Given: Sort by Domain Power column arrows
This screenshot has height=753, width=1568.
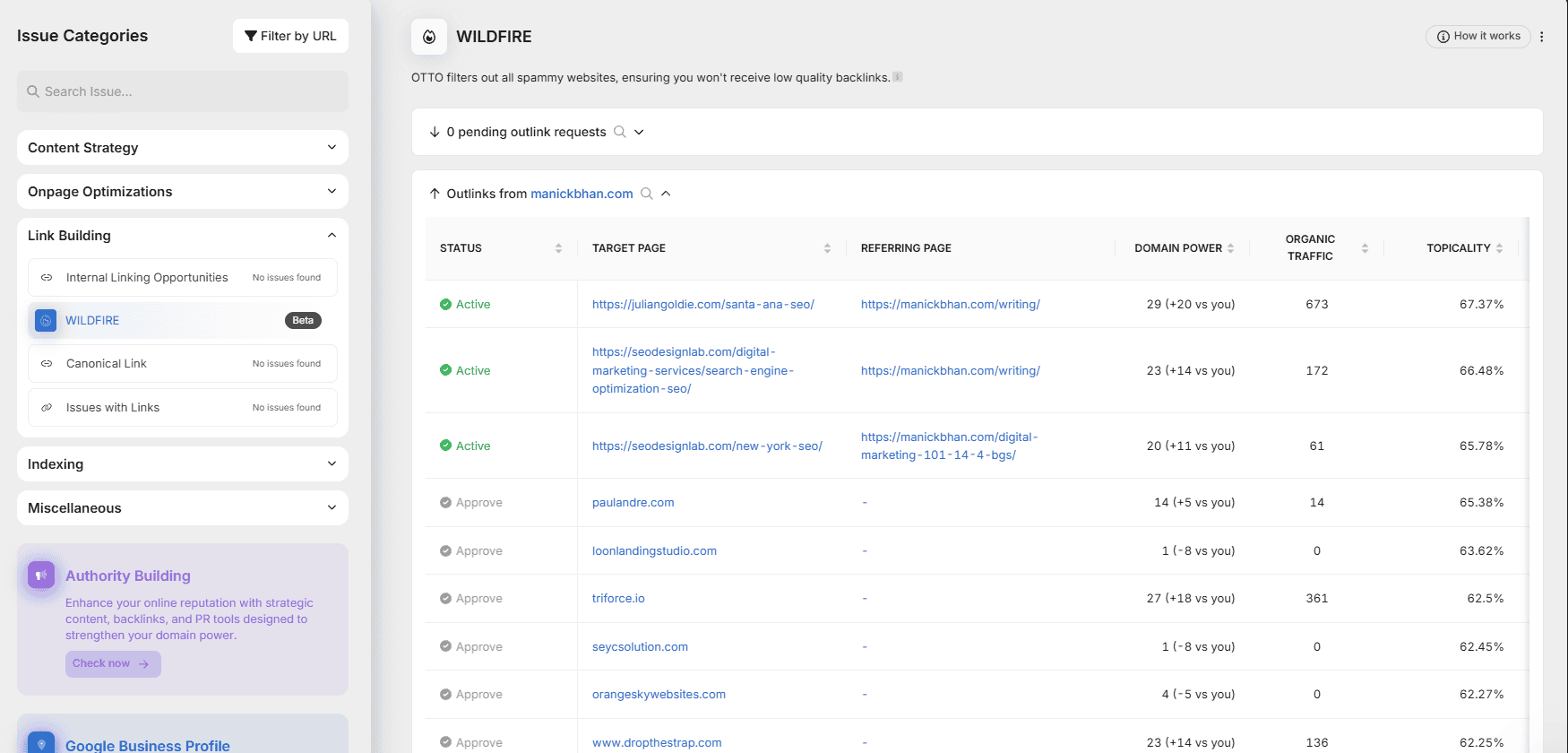Looking at the screenshot, I should 1230,248.
